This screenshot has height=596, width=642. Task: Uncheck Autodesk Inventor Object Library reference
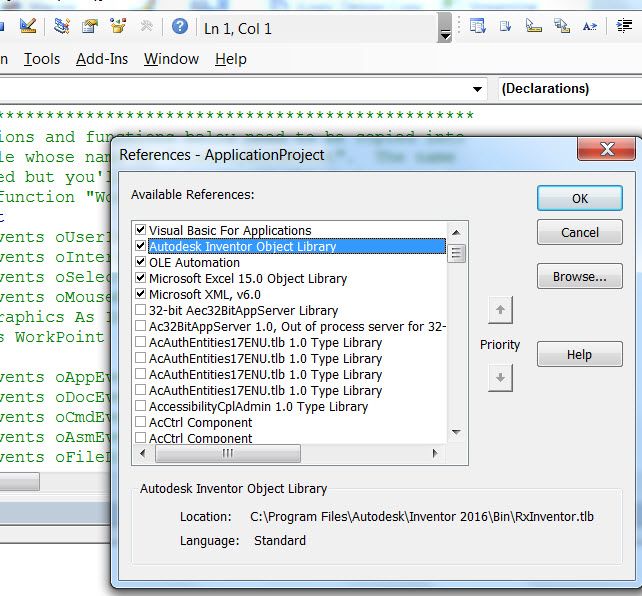[140, 246]
